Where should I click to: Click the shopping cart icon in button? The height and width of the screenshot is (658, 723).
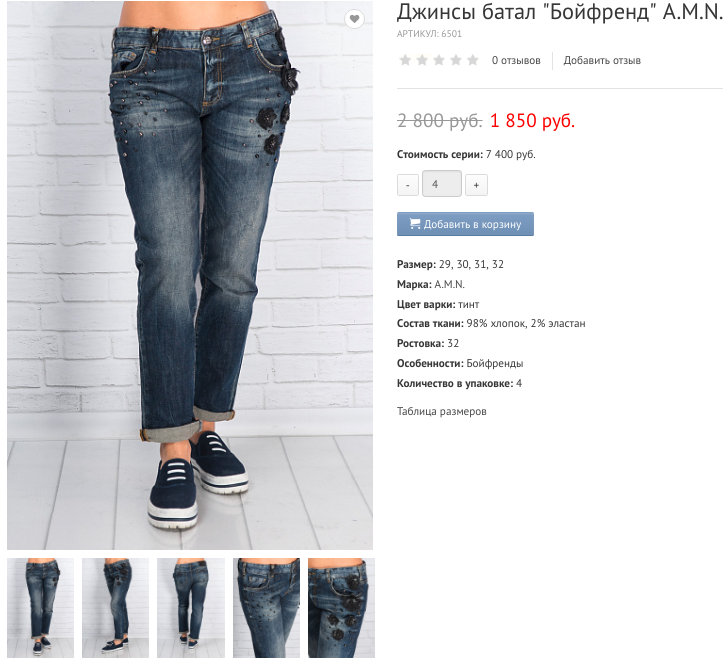(415, 224)
